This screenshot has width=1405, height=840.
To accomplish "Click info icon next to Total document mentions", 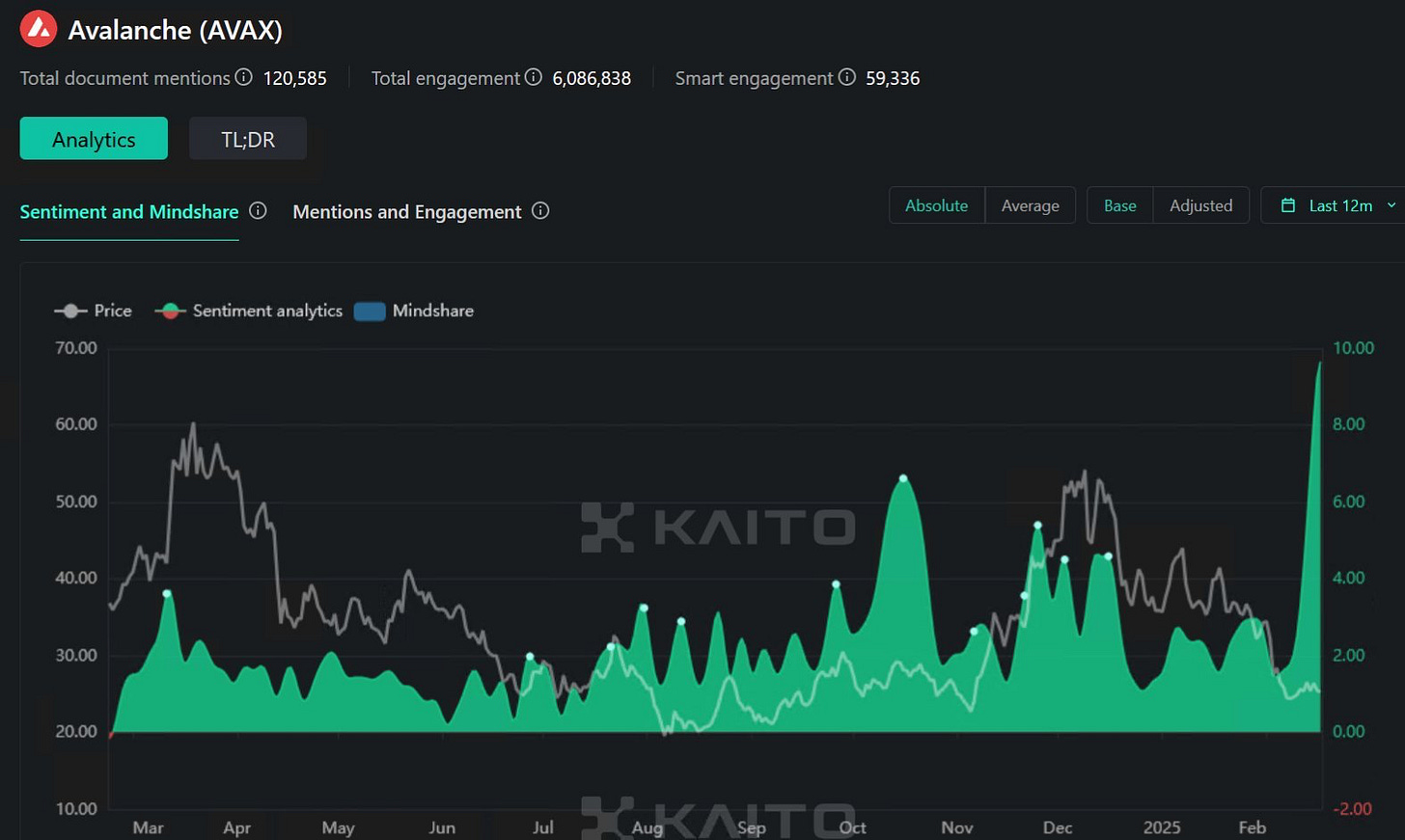I will point(244,77).
